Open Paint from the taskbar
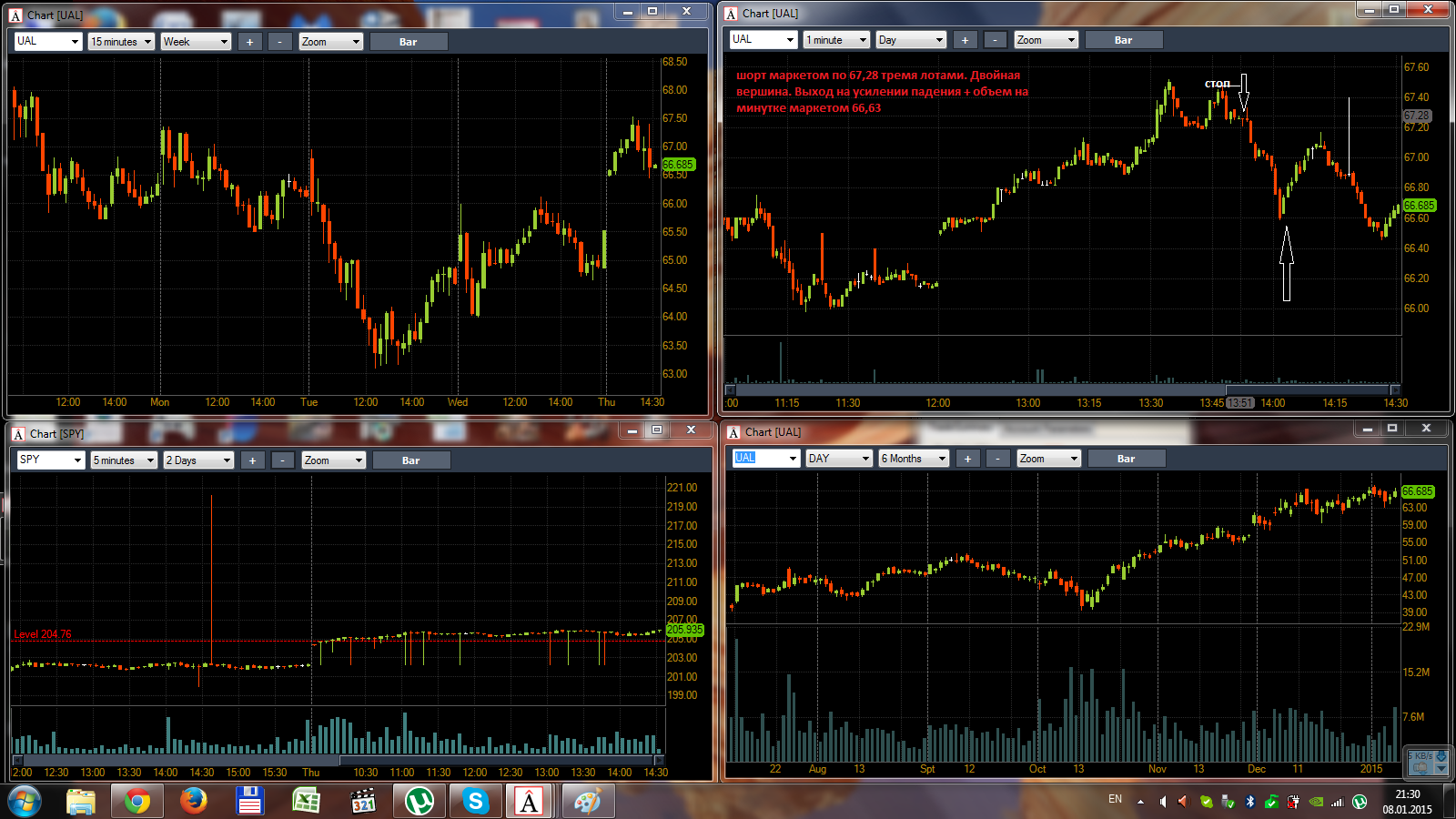Viewport: 1456px width, 819px height. pos(588,801)
